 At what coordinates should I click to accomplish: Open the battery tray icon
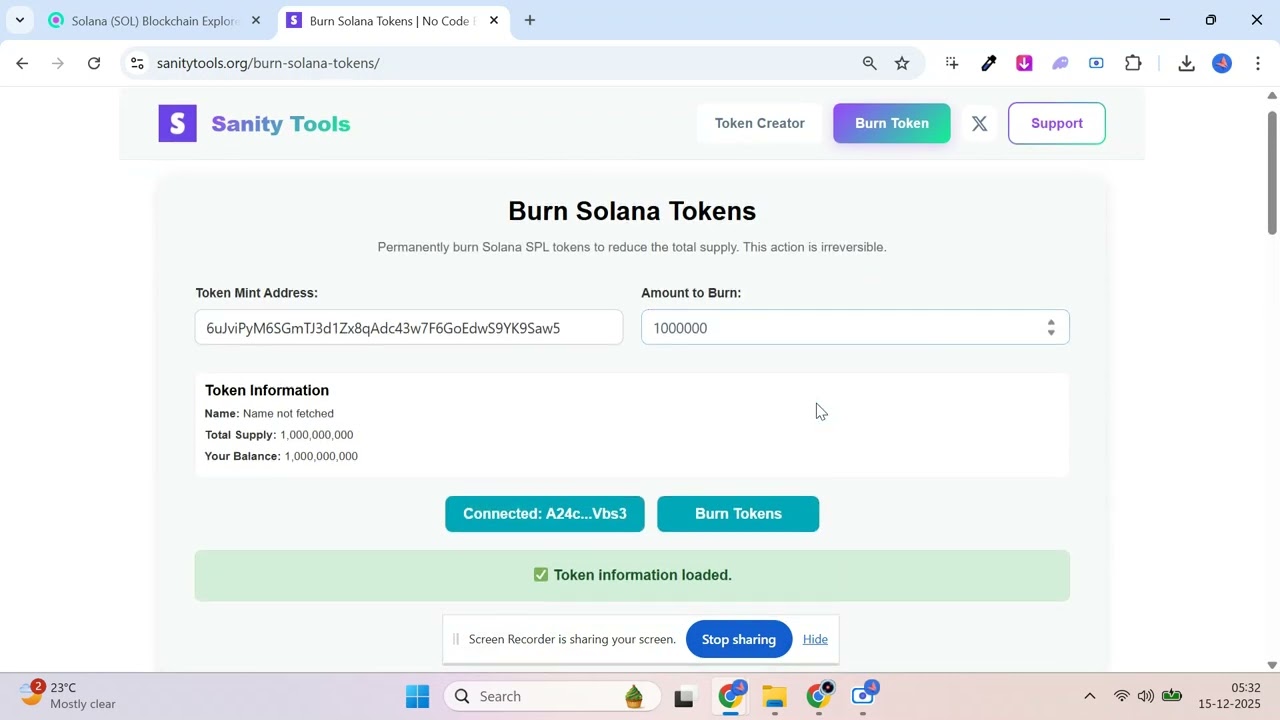click(1172, 696)
